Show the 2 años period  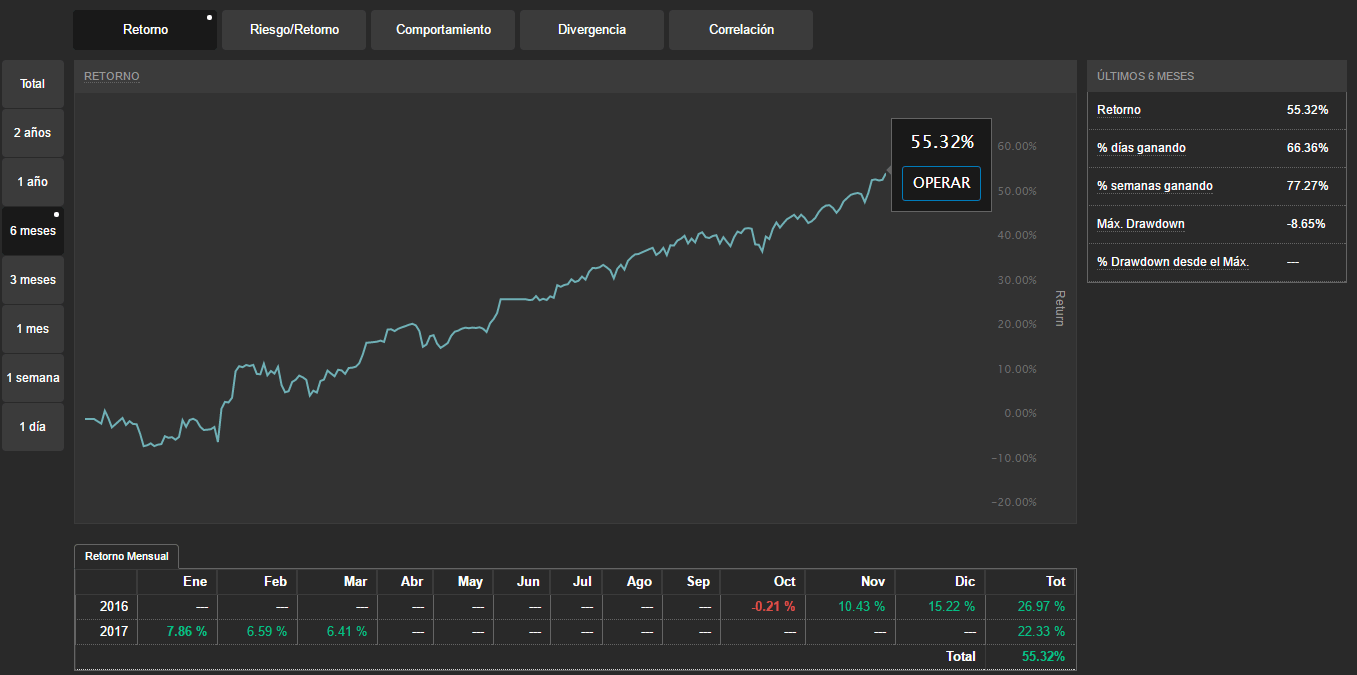point(33,133)
